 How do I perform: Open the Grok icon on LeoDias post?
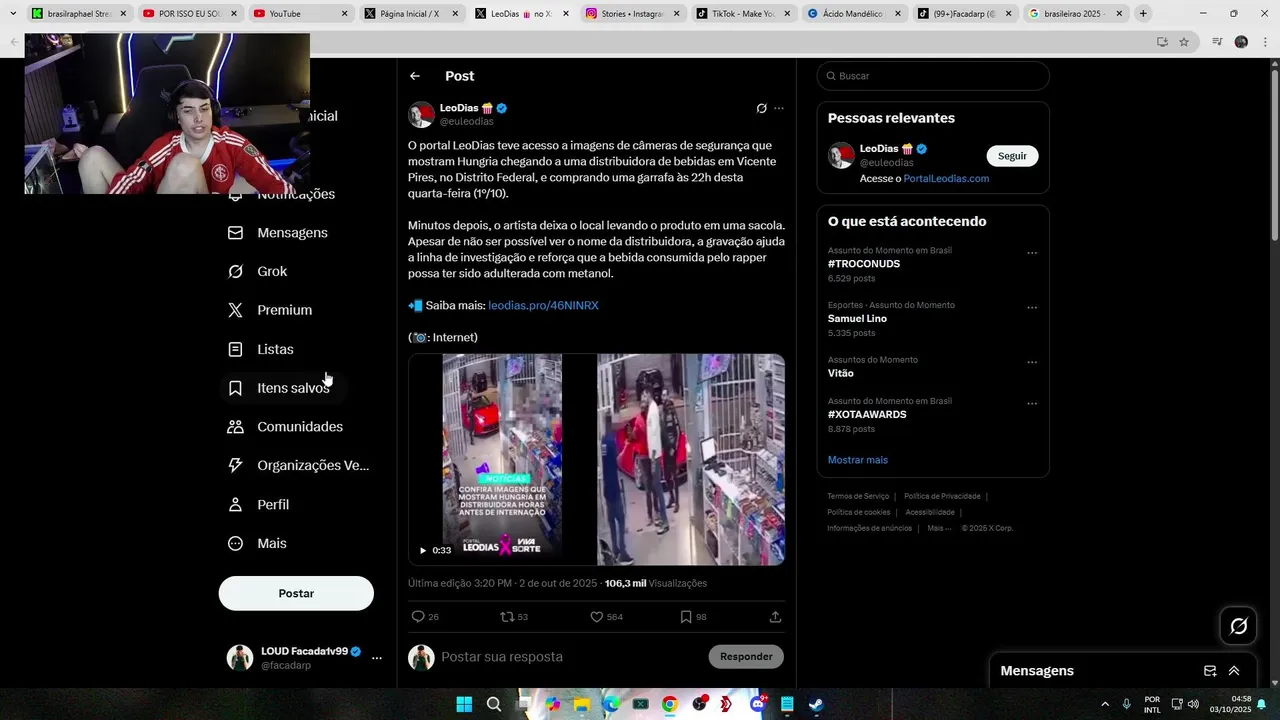pos(761,108)
